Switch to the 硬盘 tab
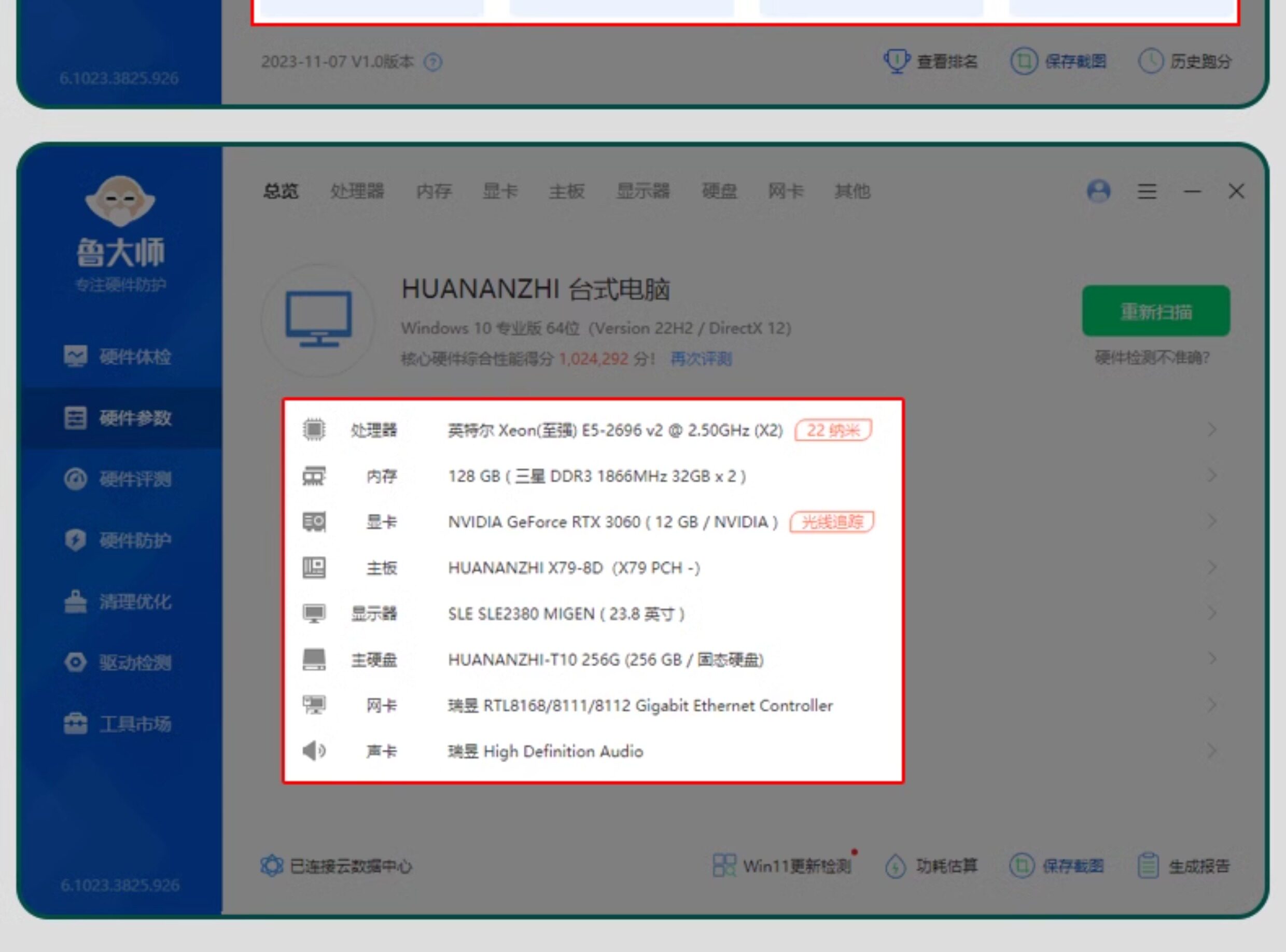The width and height of the screenshot is (1286, 952). point(719,191)
